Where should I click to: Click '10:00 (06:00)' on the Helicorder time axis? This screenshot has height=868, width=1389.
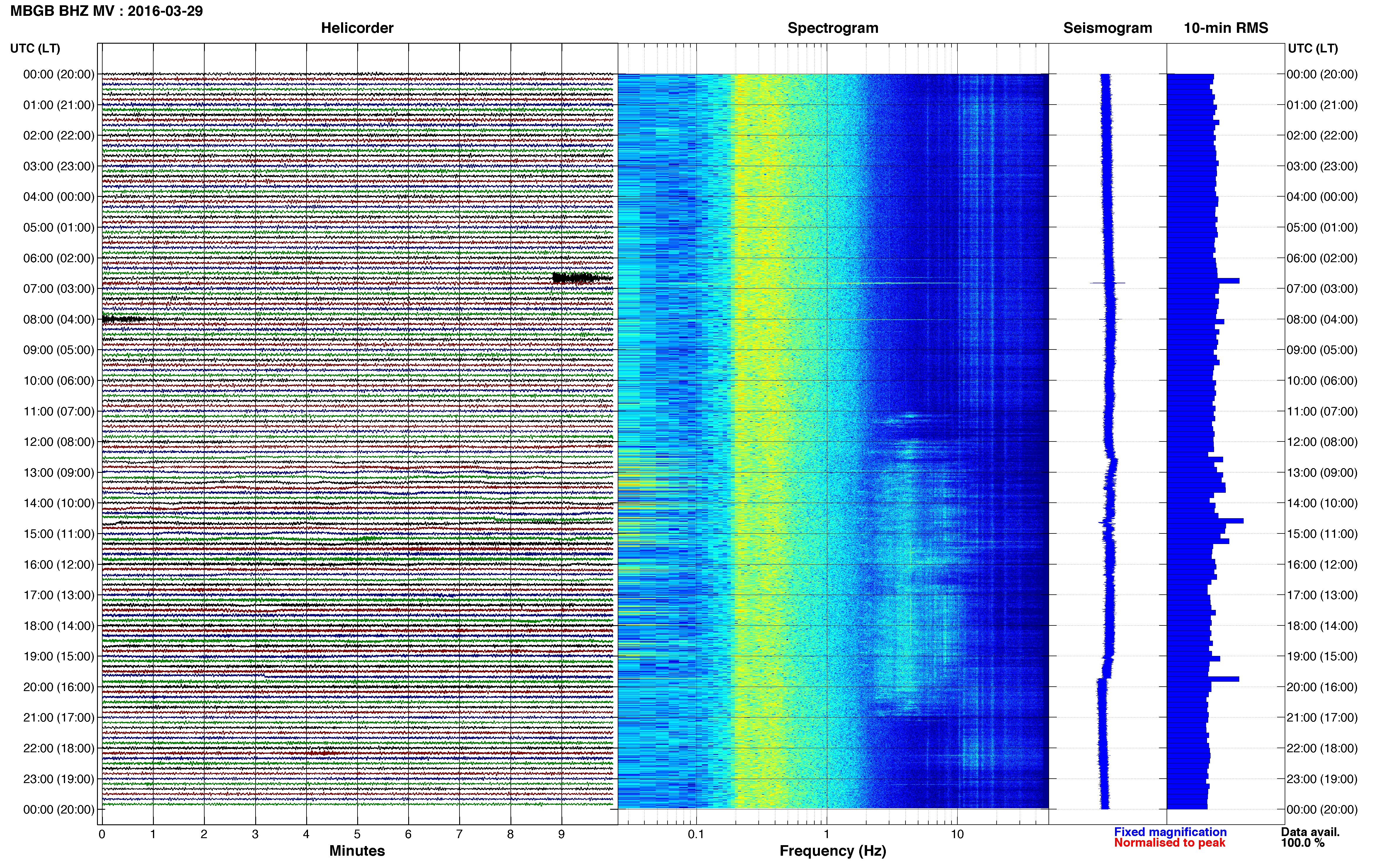point(59,381)
